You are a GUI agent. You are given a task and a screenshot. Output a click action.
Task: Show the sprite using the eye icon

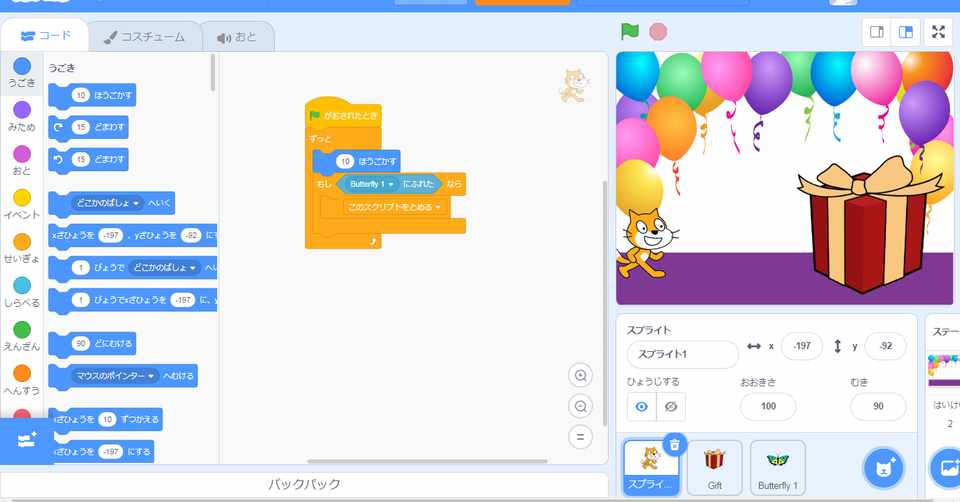pyautogui.click(x=641, y=406)
